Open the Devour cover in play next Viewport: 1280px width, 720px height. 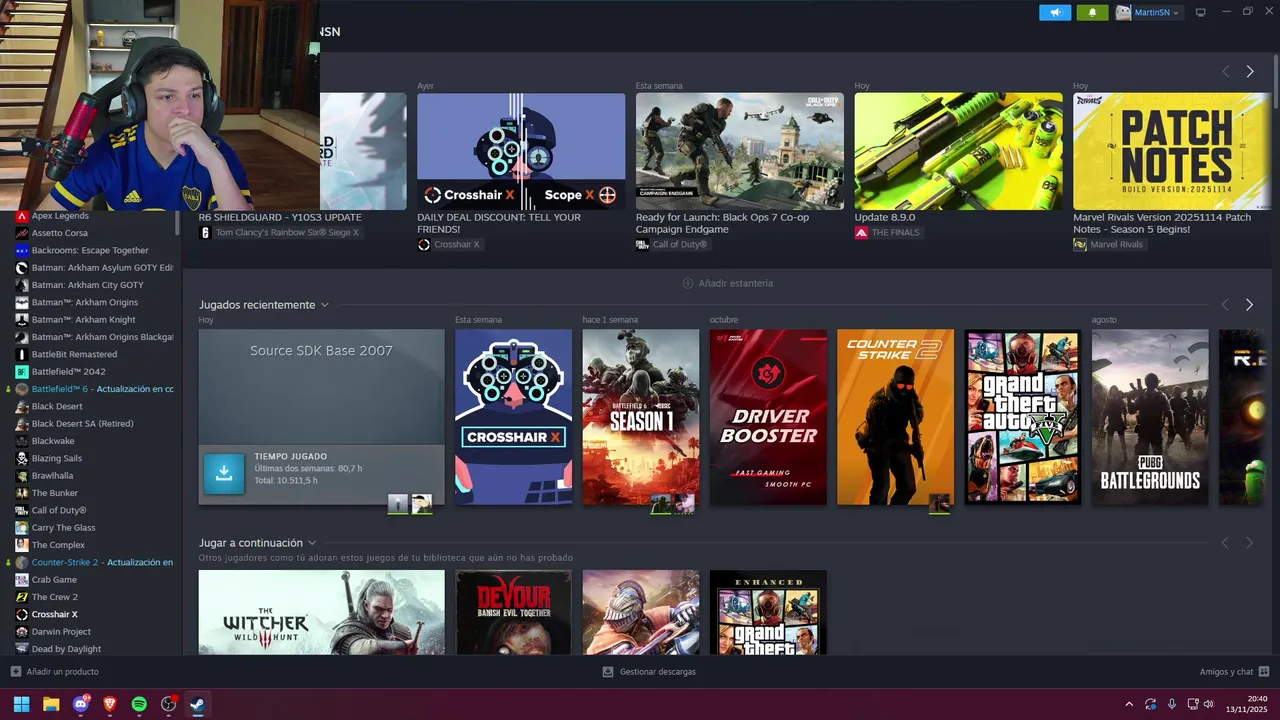coord(513,612)
